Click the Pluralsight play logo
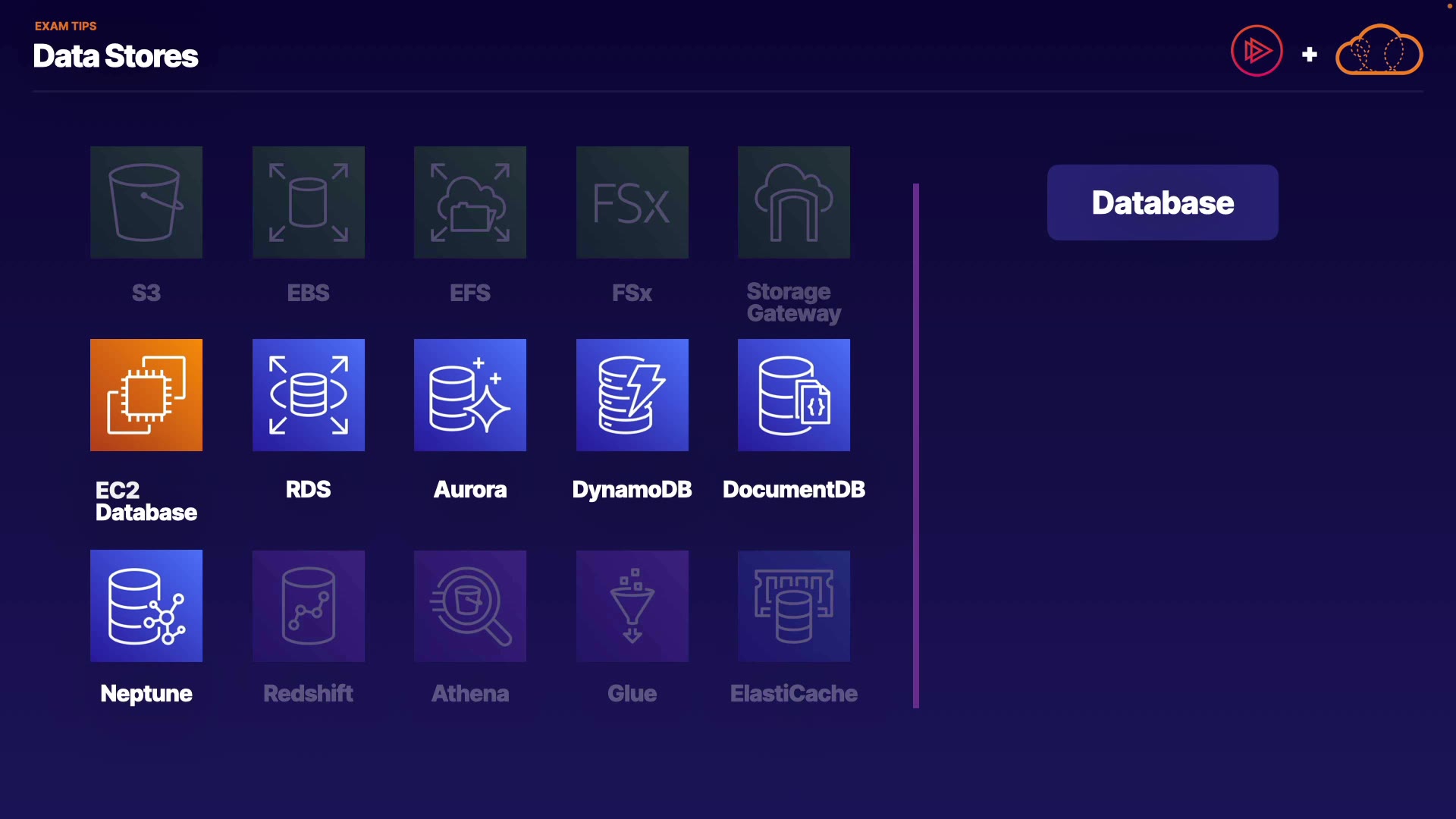 (1257, 51)
